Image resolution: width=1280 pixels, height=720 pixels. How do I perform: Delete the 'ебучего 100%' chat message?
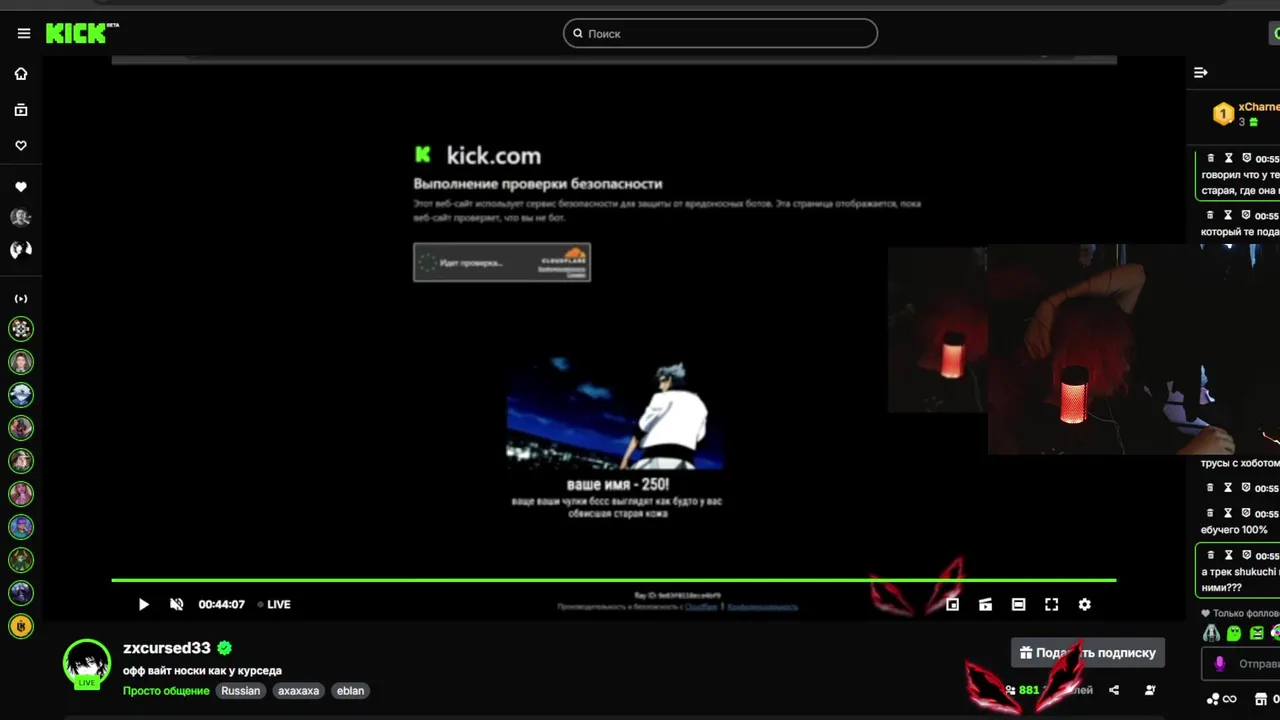tap(1211, 513)
